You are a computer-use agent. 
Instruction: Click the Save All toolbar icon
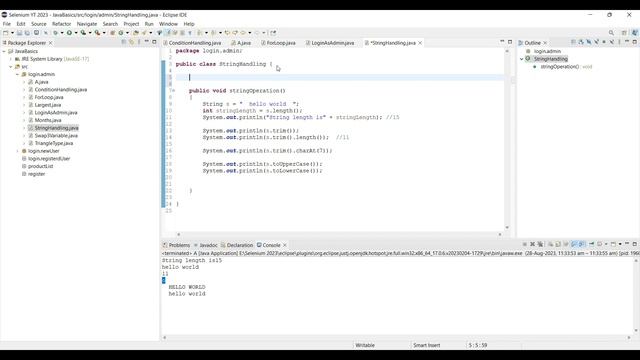pos(27,33)
